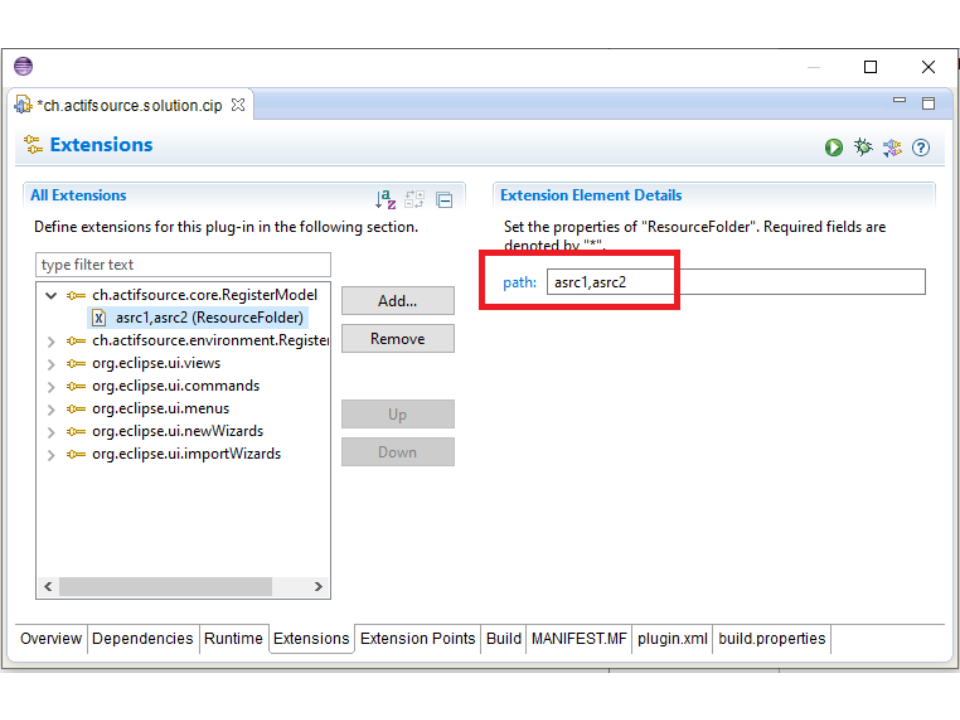This screenshot has width=960, height=720.
Task: Expand the org.eclipse.ui.commands extension node
Action: 51,386
